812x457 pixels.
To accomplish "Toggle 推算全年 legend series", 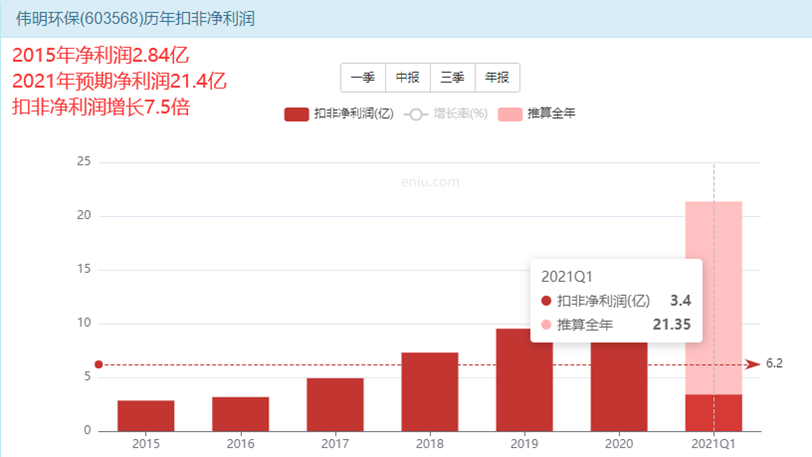I will coord(536,113).
